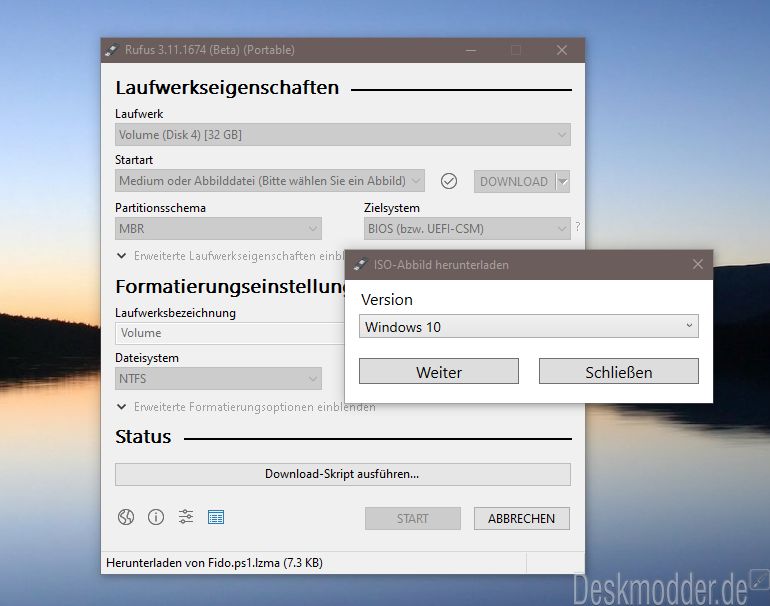The width and height of the screenshot is (770, 606).
Task: Show the log via the blue list icon
Action: 216,517
